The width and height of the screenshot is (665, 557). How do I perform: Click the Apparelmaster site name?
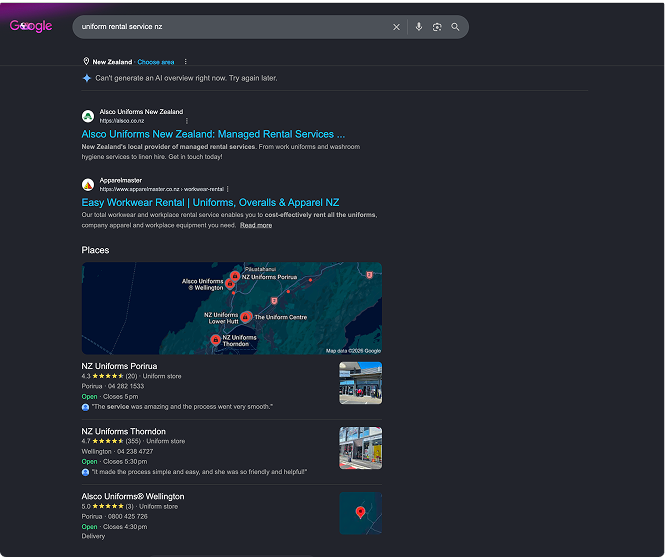point(120,180)
